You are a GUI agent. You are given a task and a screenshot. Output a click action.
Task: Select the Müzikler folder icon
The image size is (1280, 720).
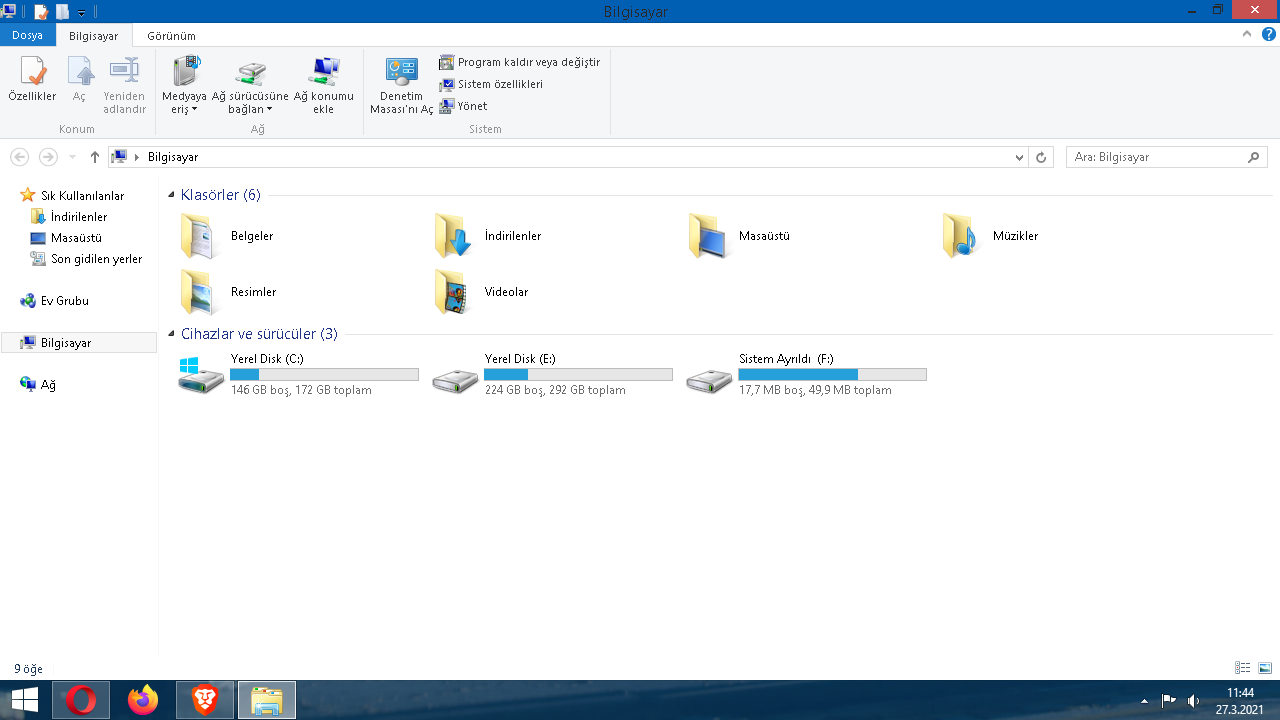[x=961, y=236]
